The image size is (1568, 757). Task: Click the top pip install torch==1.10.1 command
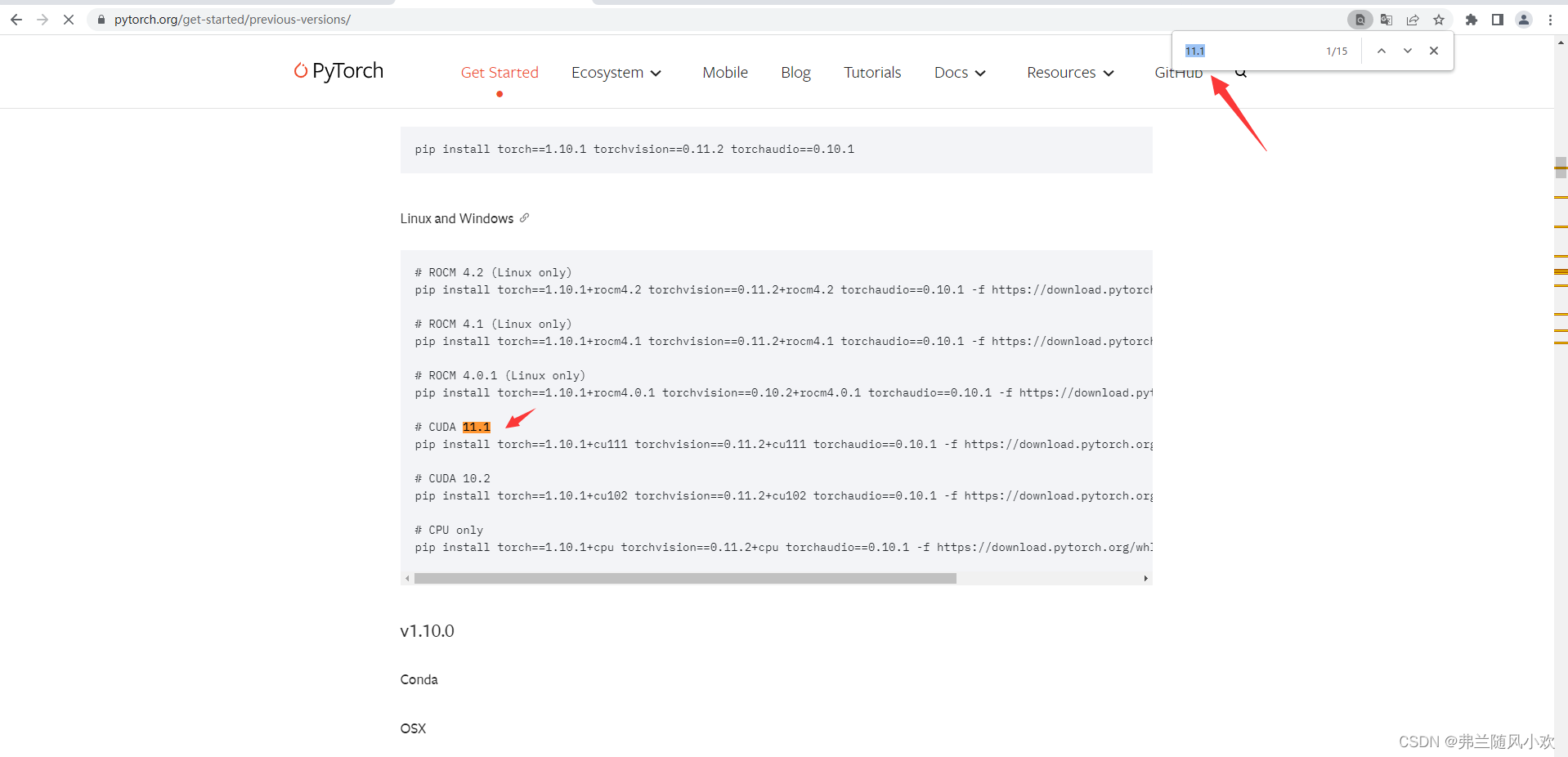tap(634, 149)
